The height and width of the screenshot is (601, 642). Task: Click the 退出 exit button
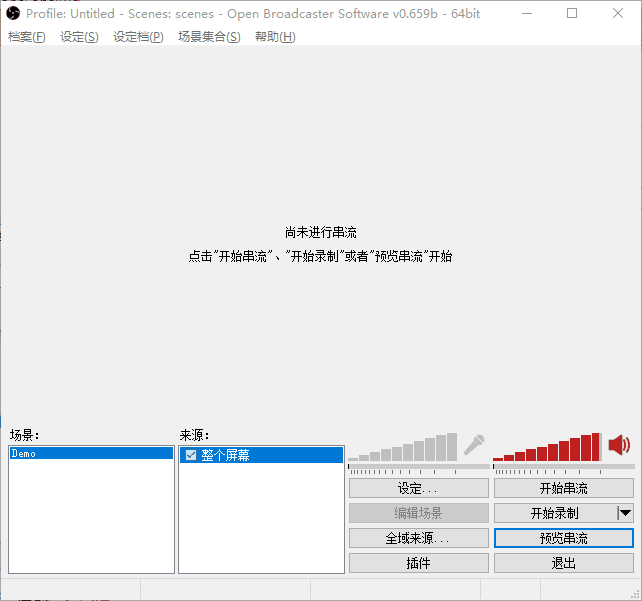click(563, 563)
